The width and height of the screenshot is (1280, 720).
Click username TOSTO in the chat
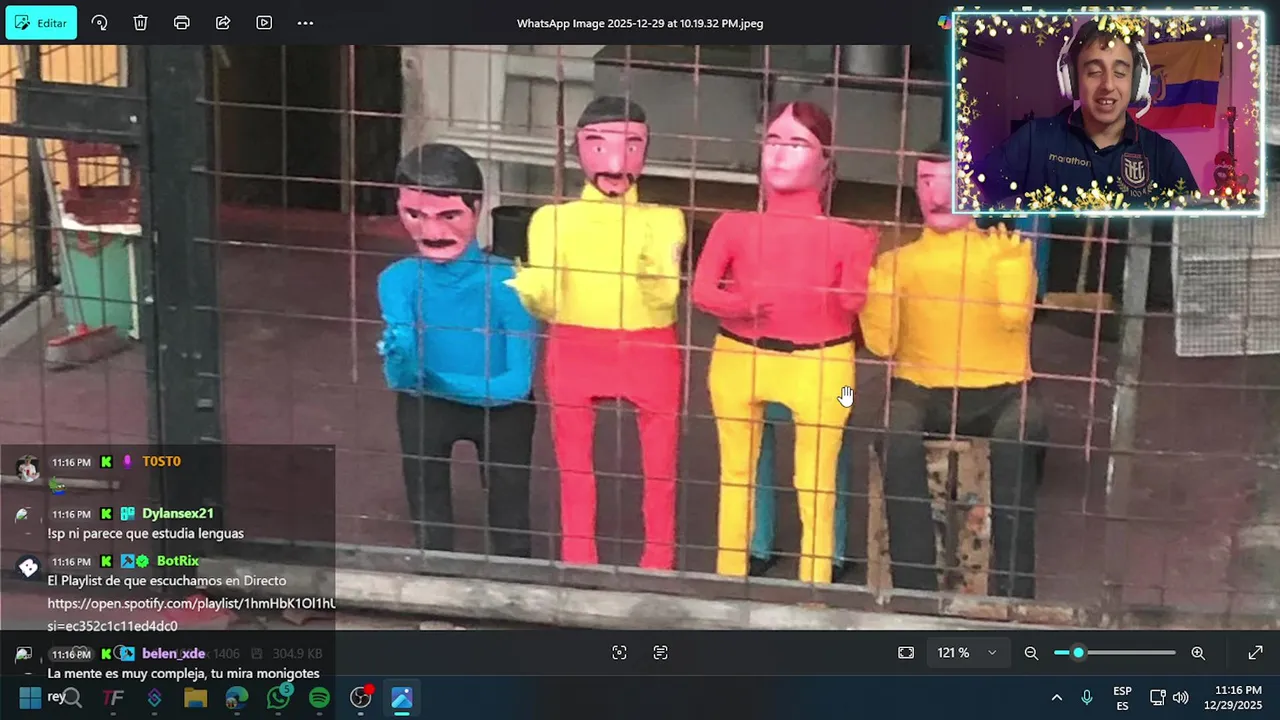click(161, 461)
